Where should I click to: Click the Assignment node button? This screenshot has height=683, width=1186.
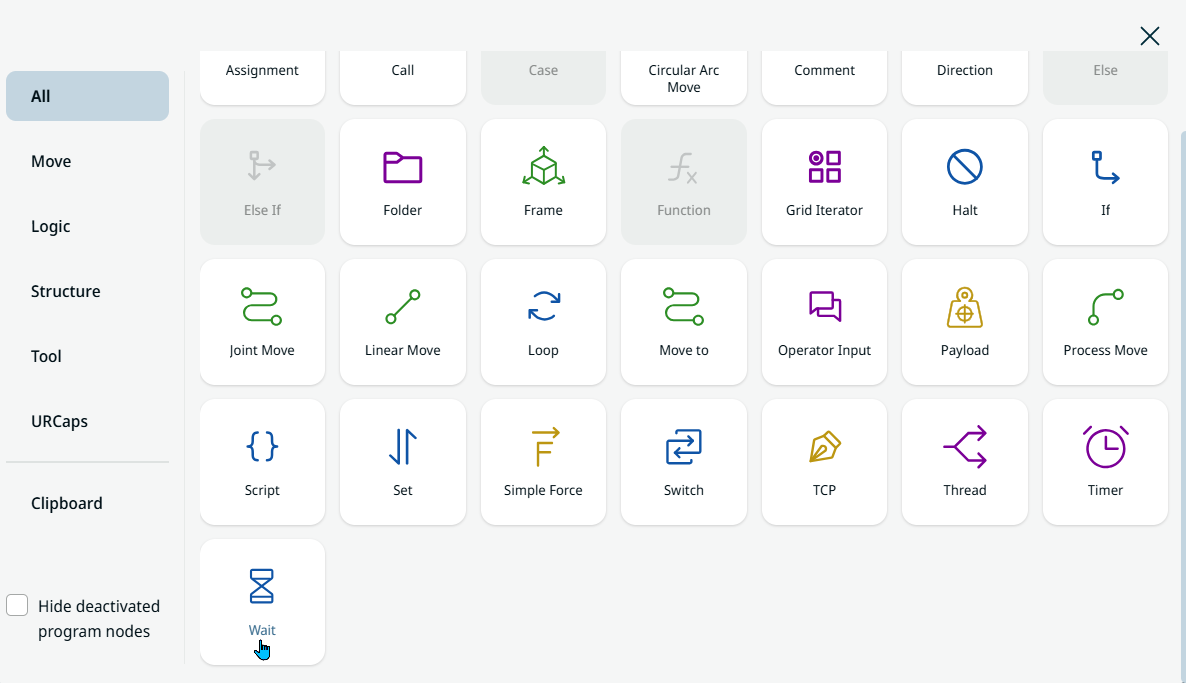point(262,76)
